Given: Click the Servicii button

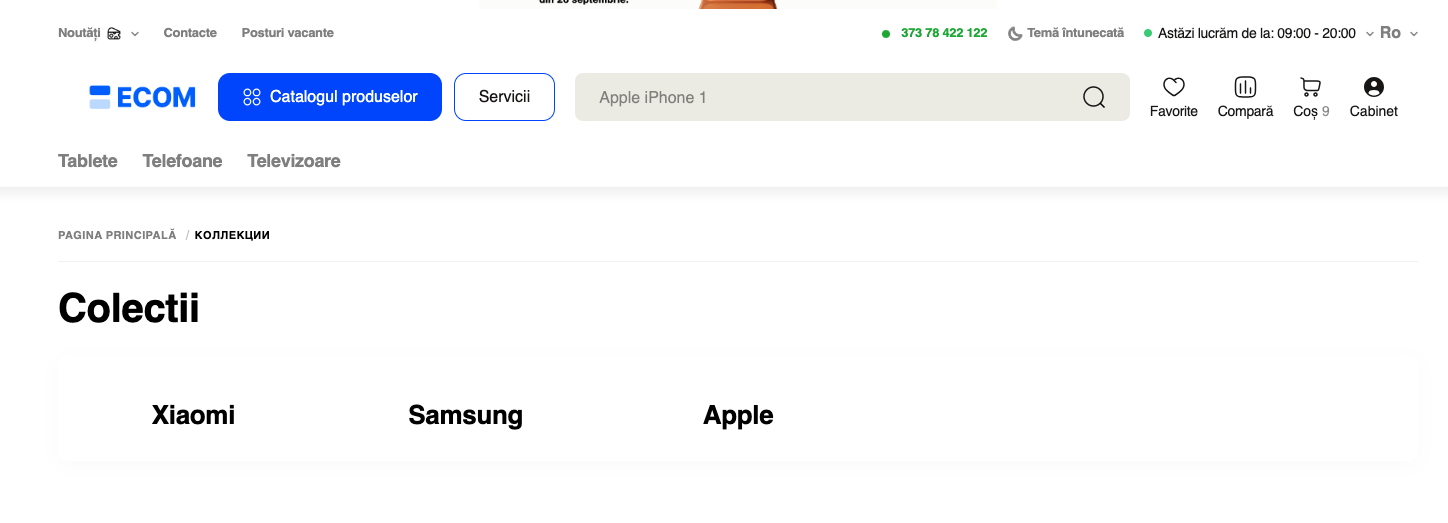Looking at the screenshot, I should [x=504, y=97].
